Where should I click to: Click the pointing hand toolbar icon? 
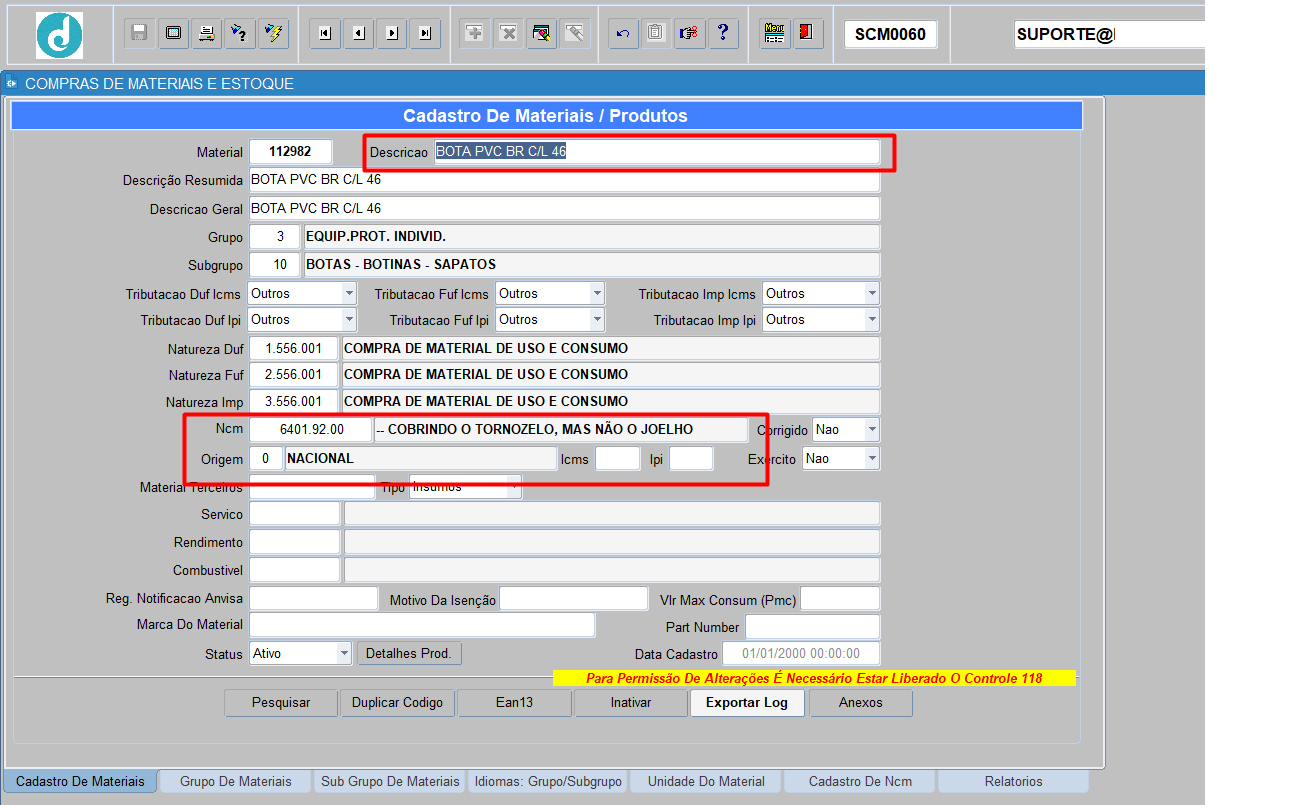click(x=689, y=33)
